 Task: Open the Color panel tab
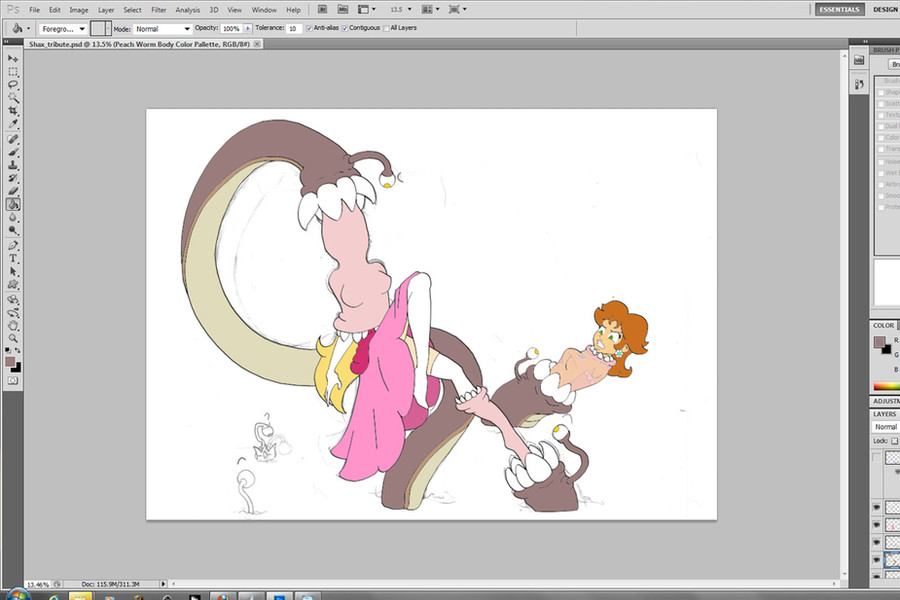pyautogui.click(x=883, y=325)
